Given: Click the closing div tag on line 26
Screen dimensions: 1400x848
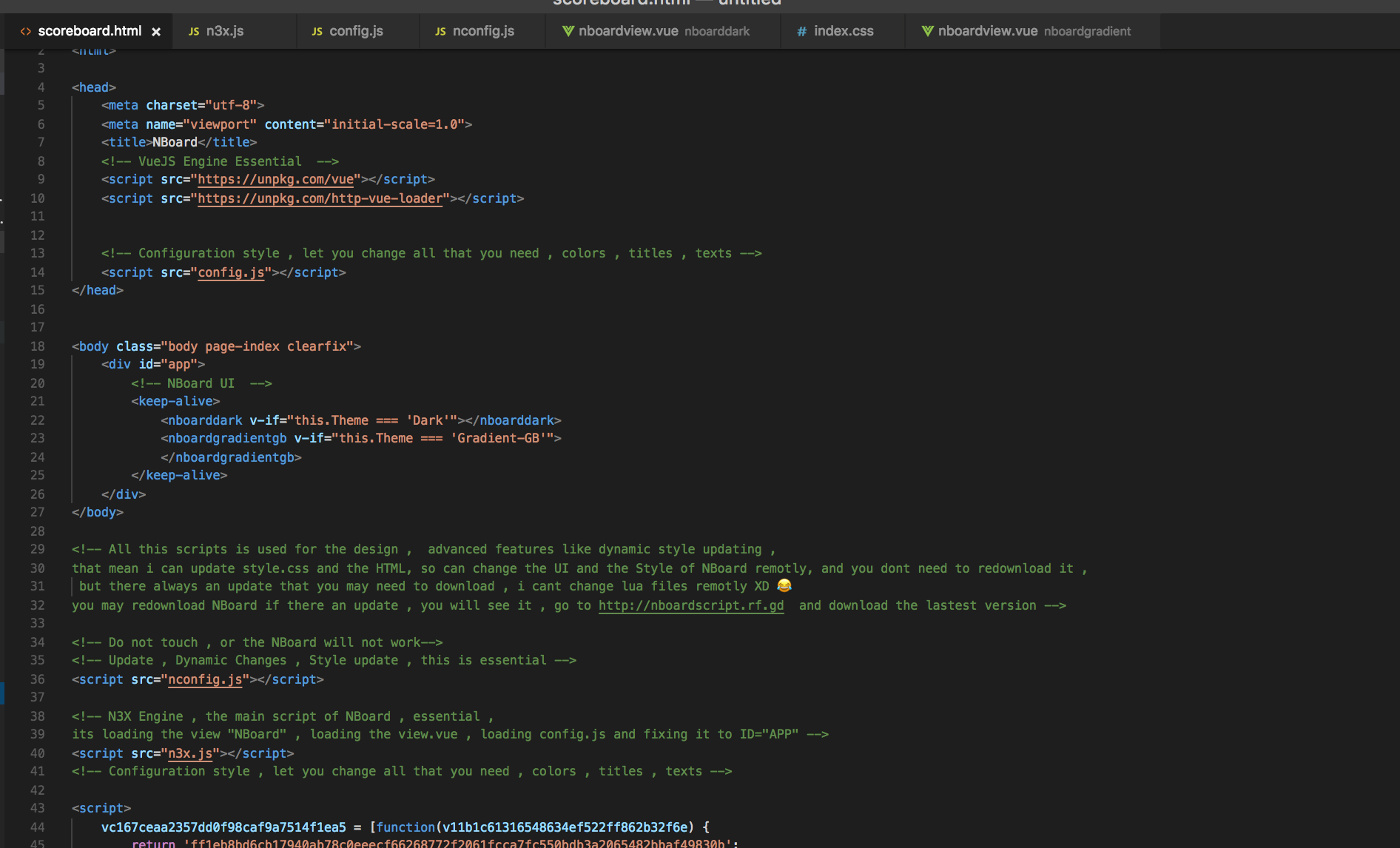Looking at the screenshot, I should 124,494.
